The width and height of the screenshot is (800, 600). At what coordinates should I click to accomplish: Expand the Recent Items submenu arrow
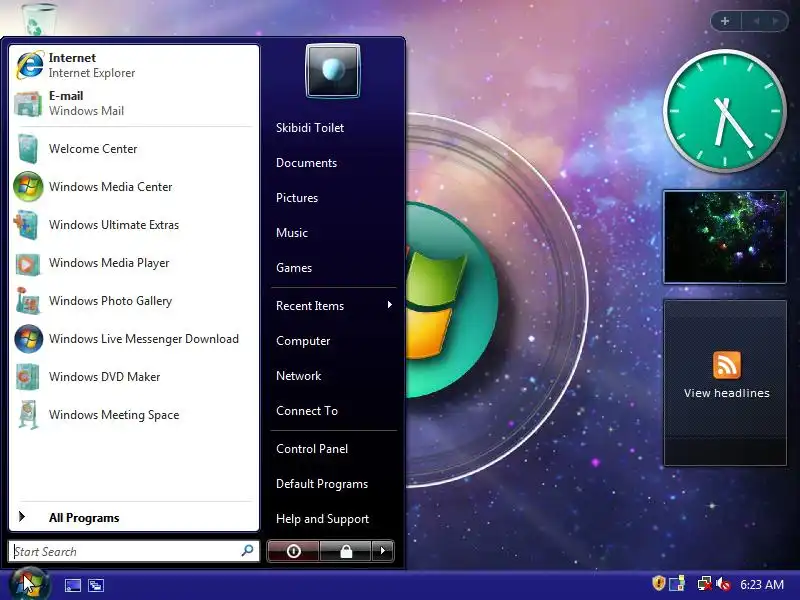click(390, 305)
